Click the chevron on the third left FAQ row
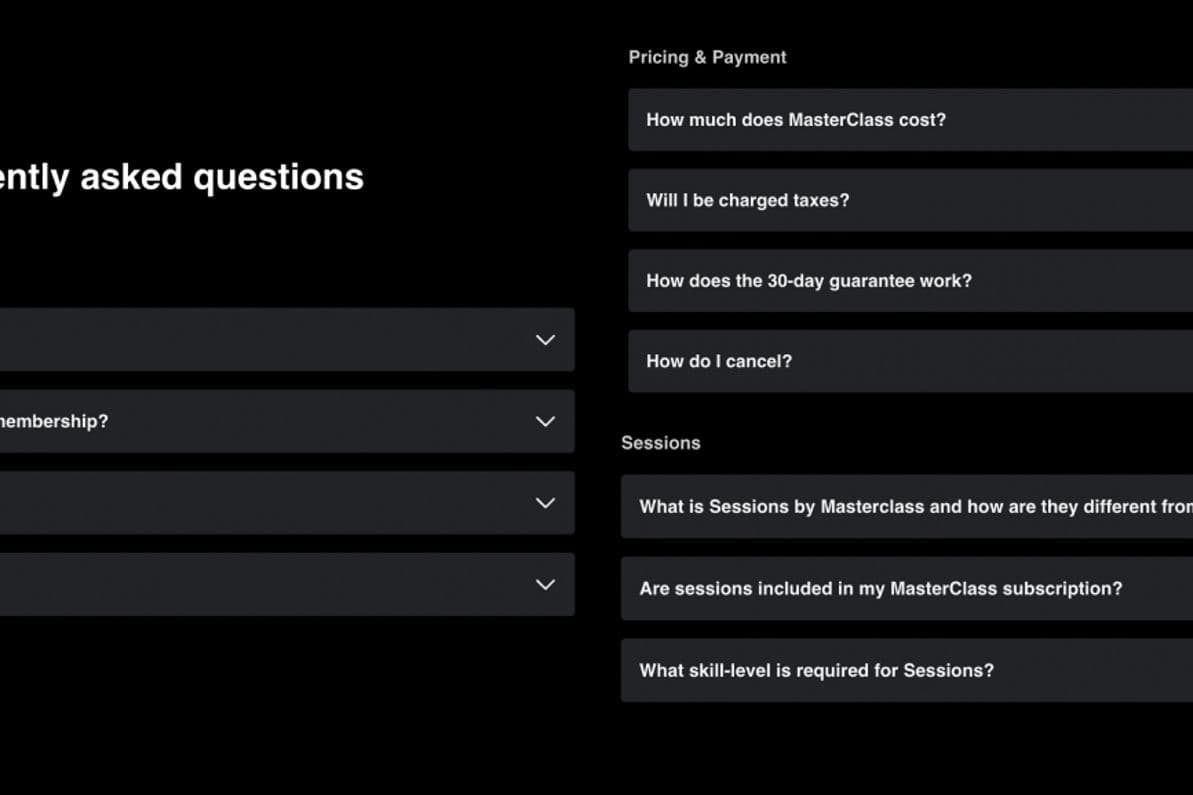 pyautogui.click(x=545, y=503)
